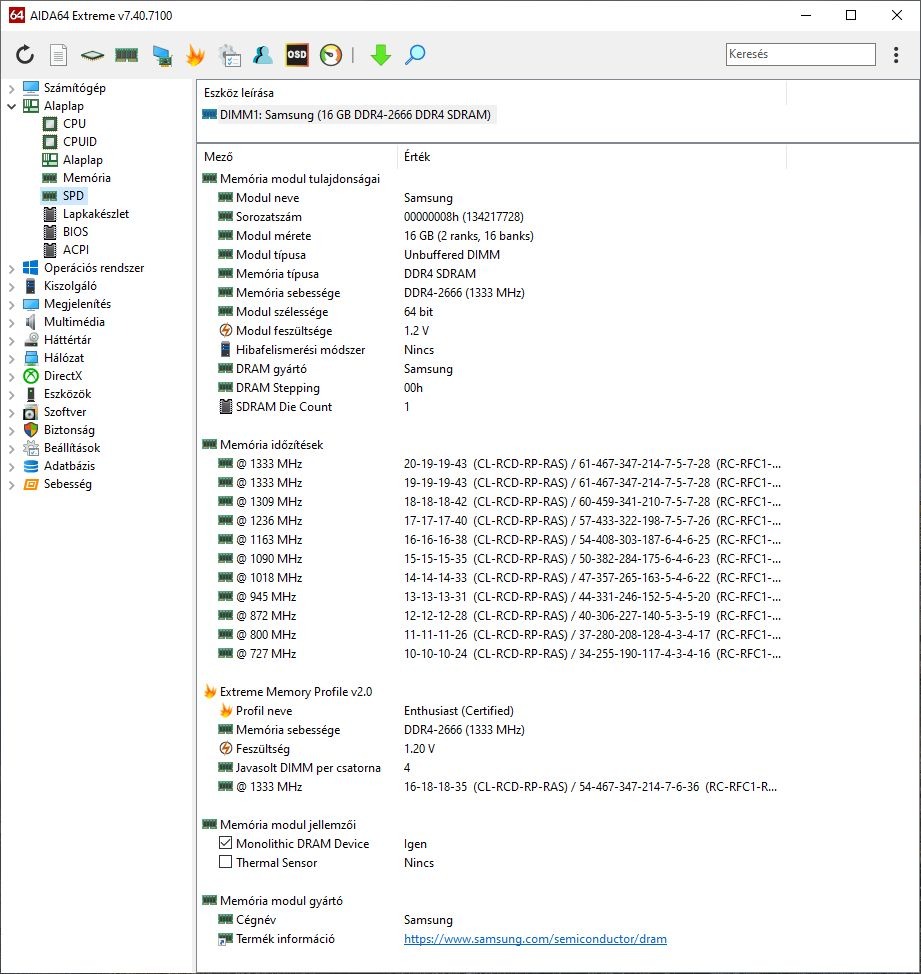
Task: Select the @ 1309 MHz timing row
Action: tap(494, 501)
